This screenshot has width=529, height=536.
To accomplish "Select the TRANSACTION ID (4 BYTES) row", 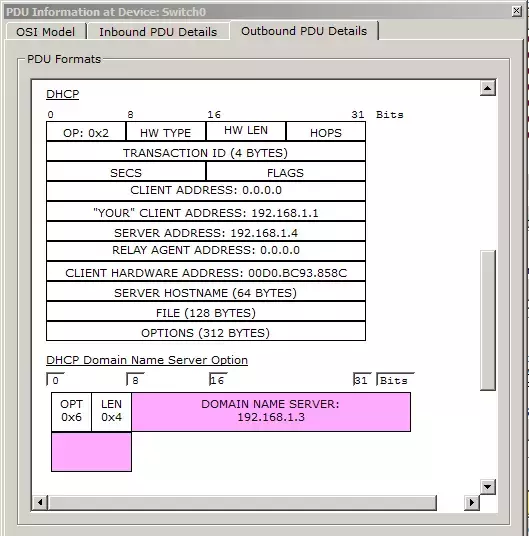I will point(206,151).
